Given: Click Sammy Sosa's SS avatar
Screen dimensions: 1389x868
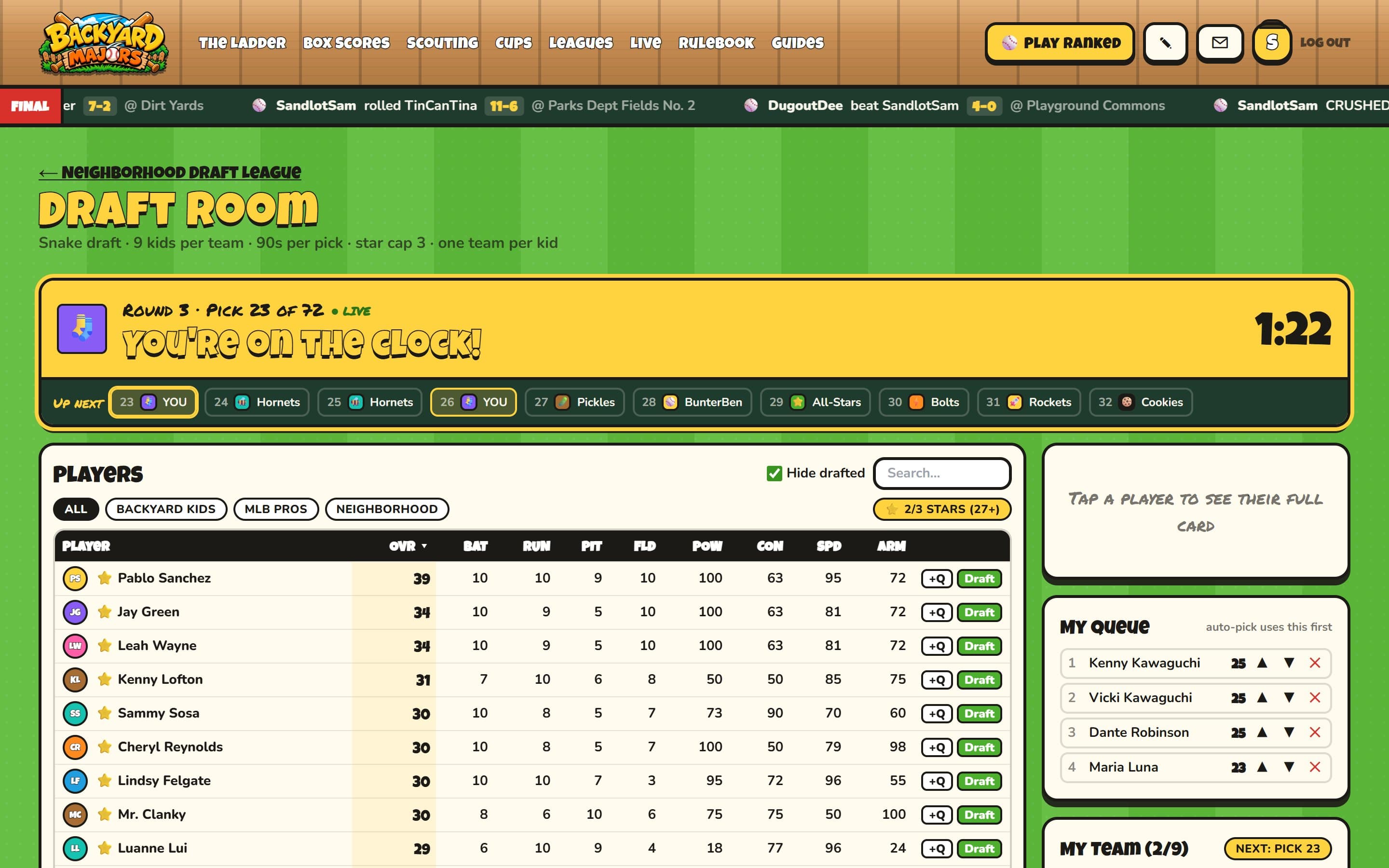Looking at the screenshot, I should coord(75,714).
